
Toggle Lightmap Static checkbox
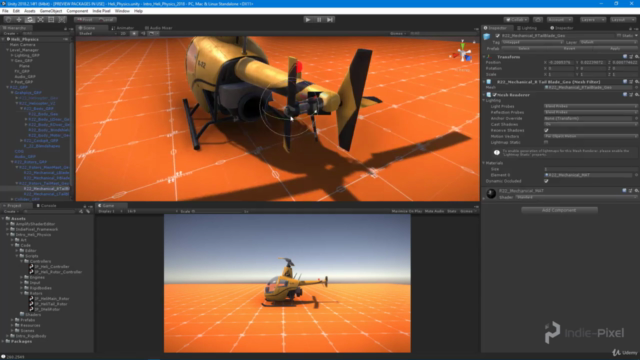pos(546,142)
